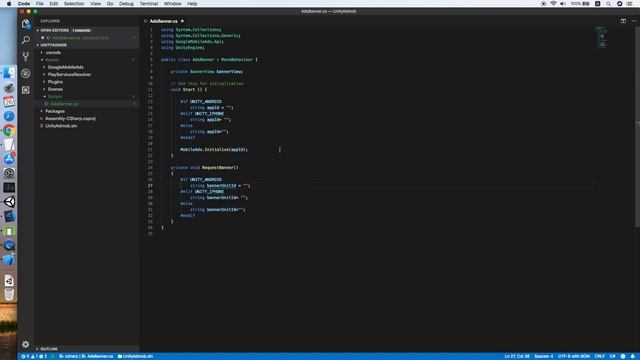This screenshot has width=640, height=360.
Task: Open Google Chrome from the Dock
Action: tap(9, 130)
